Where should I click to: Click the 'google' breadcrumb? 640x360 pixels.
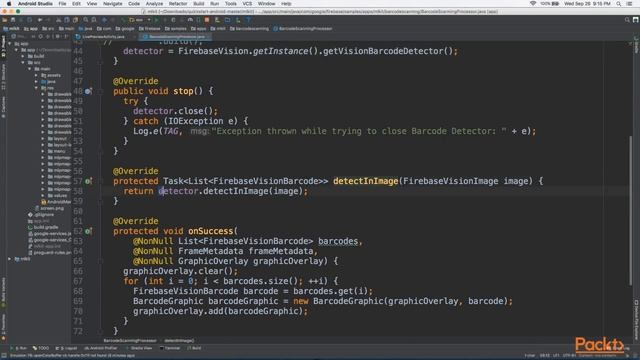(125, 29)
